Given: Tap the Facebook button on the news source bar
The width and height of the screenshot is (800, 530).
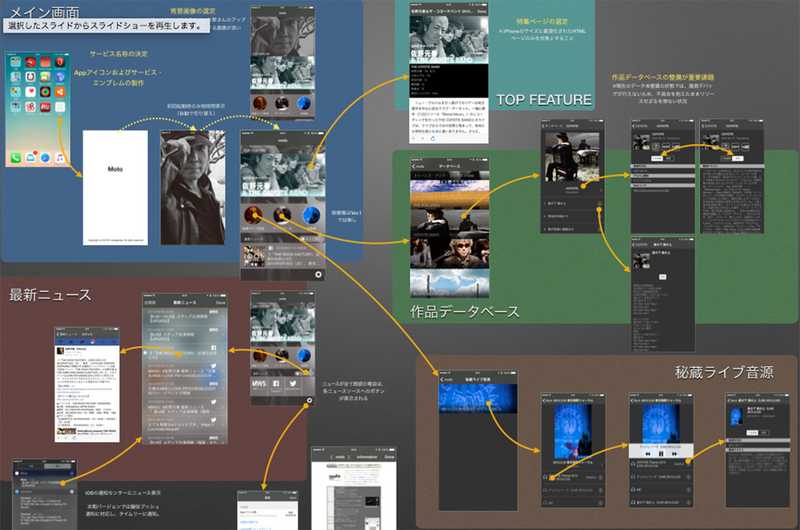Looking at the screenshot, I should click(277, 382).
